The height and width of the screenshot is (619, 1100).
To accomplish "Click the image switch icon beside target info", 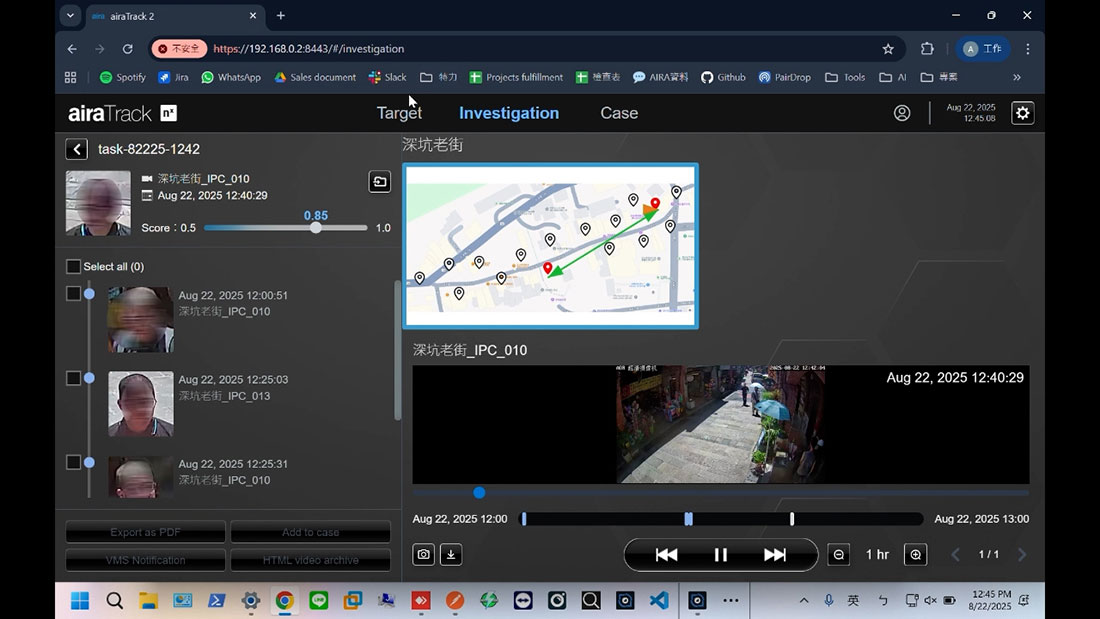I will (379, 182).
